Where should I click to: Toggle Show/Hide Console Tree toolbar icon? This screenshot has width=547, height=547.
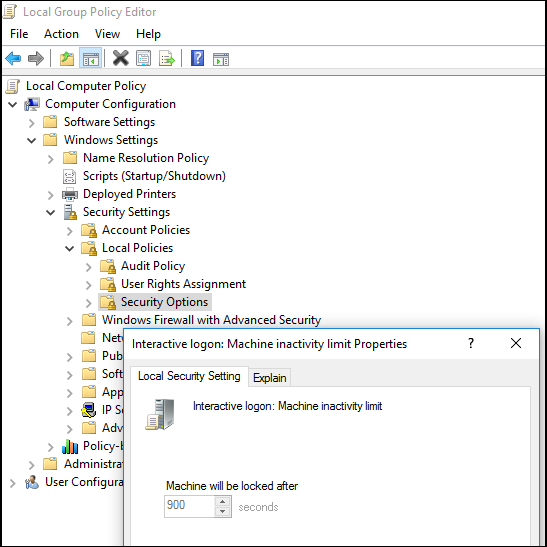tap(90, 58)
